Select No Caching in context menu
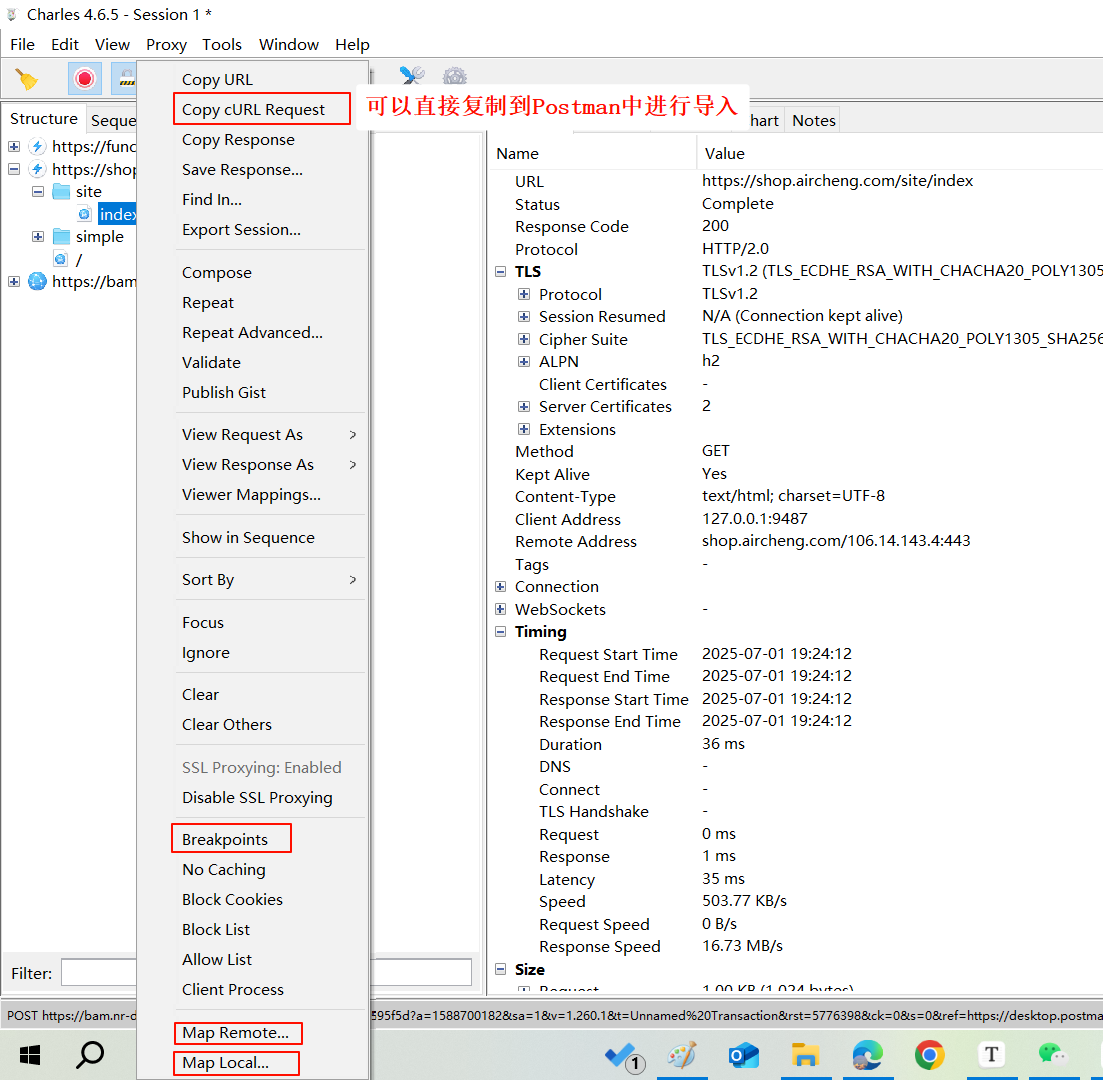The width and height of the screenshot is (1103, 1080). [224, 870]
